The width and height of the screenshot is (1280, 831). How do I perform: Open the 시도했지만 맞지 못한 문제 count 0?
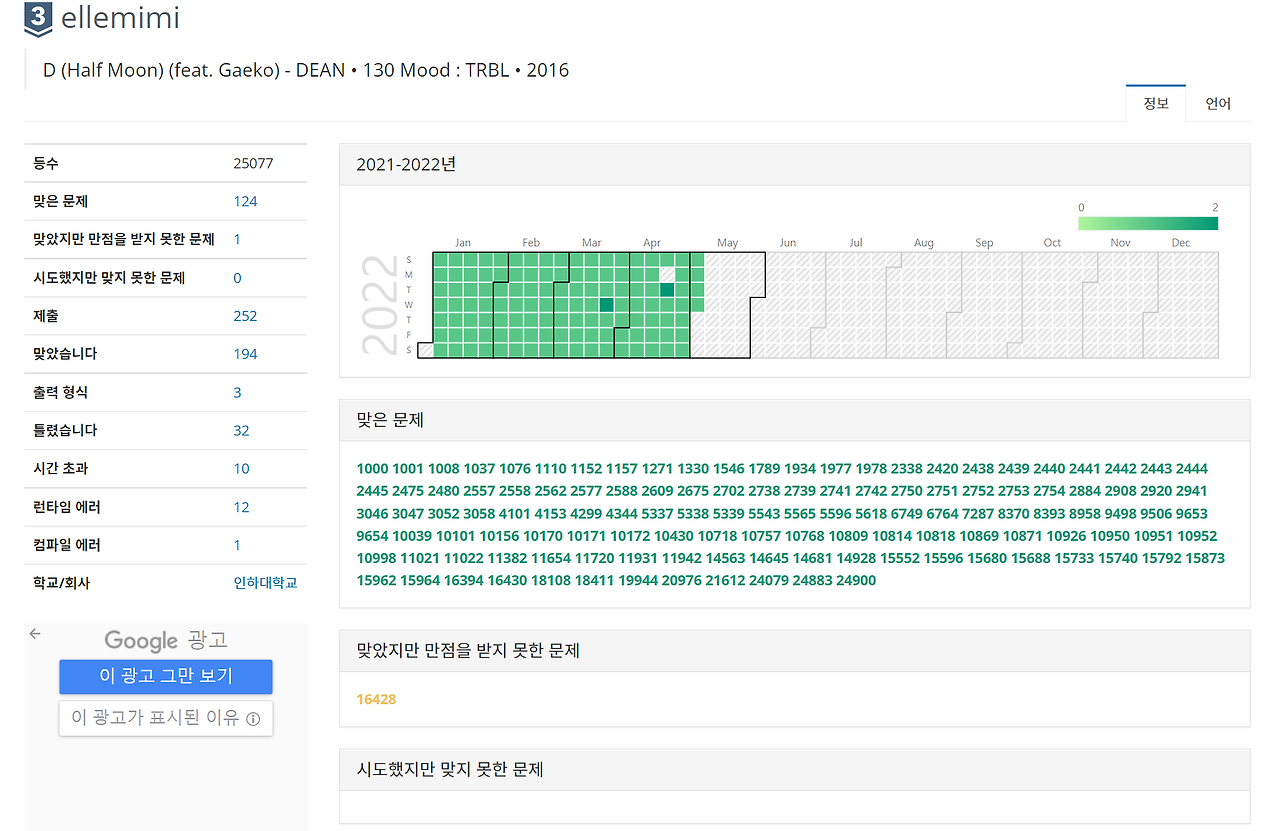point(237,278)
